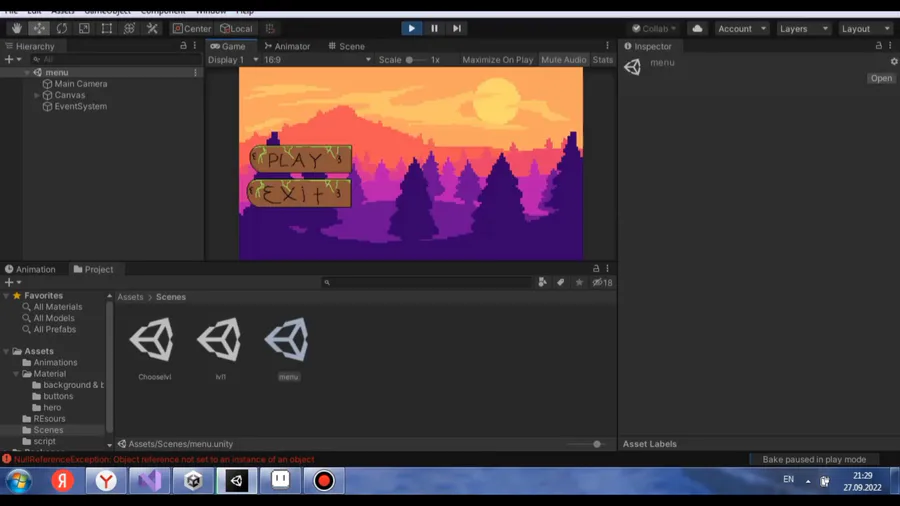The height and width of the screenshot is (506, 900).
Task: Open Layout dropdown
Action: click(x=865, y=28)
